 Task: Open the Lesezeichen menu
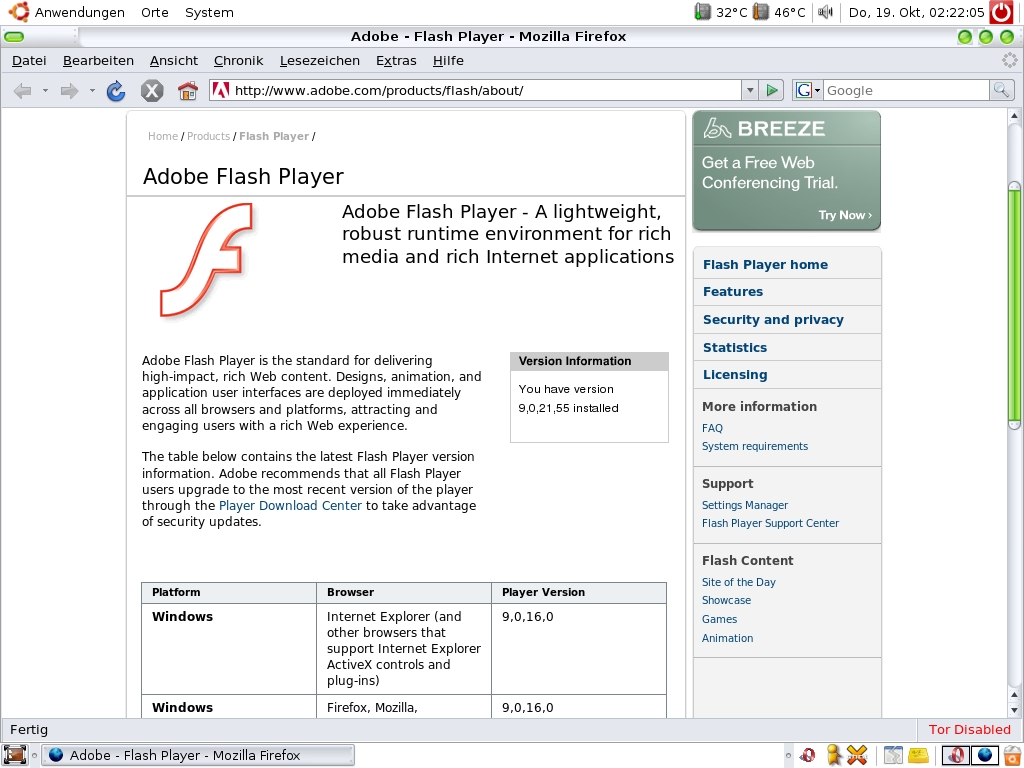tap(319, 61)
